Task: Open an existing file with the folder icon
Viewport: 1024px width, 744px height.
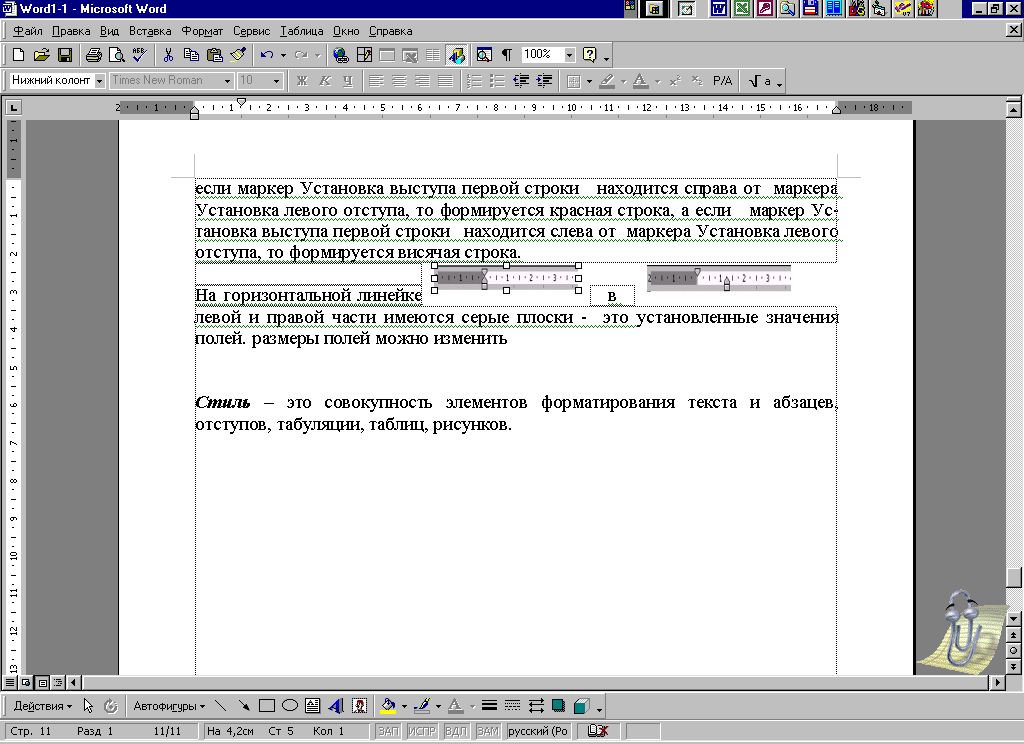Action: coord(41,55)
